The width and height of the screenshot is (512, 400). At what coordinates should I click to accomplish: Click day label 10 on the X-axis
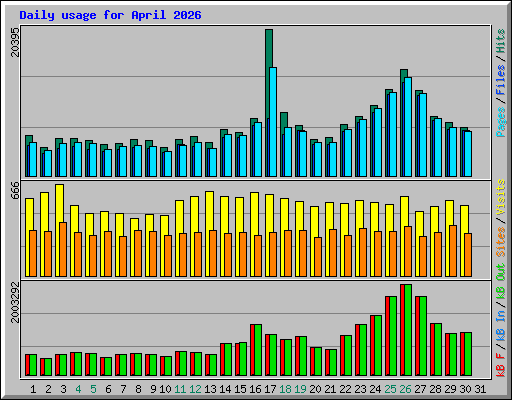tap(165, 389)
